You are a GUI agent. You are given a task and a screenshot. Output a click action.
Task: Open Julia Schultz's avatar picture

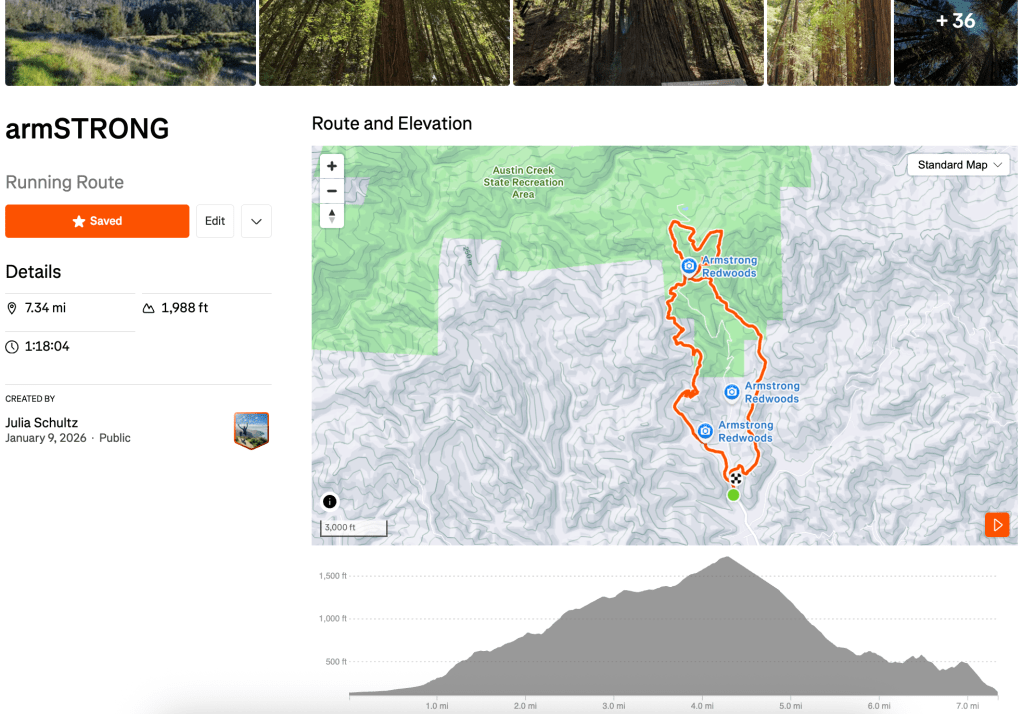pos(252,430)
